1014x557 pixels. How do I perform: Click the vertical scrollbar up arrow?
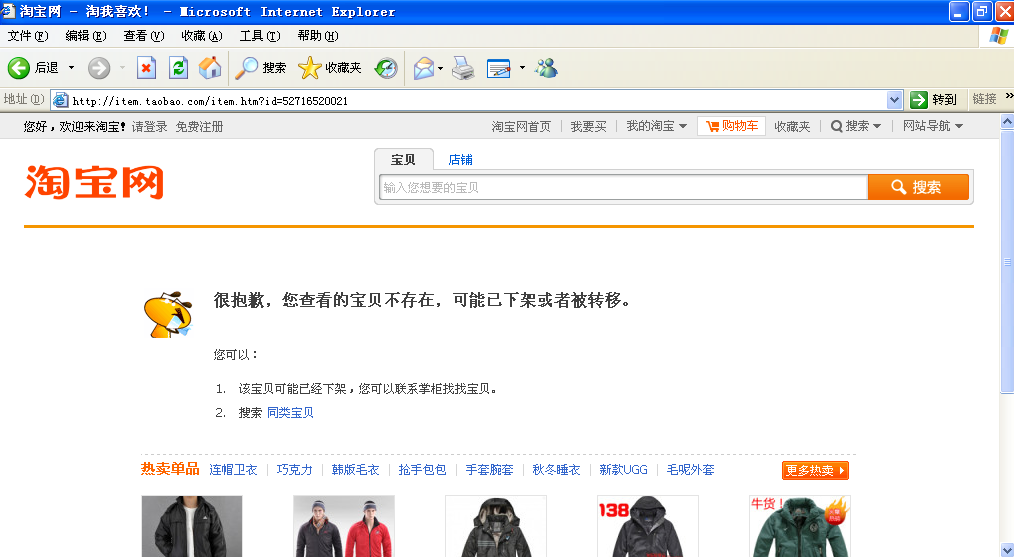(x=1007, y=121)
